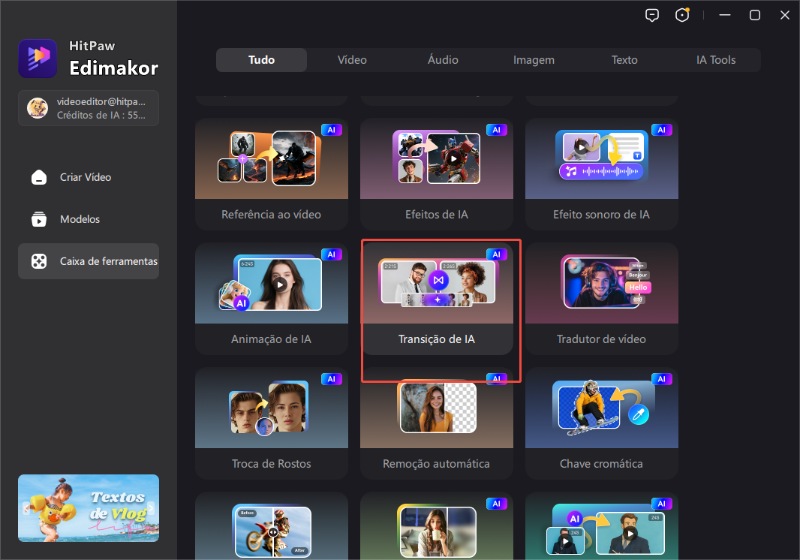Screen dimensions: 800x560
Task: Click the Chave cromática label
Action: 602,464
